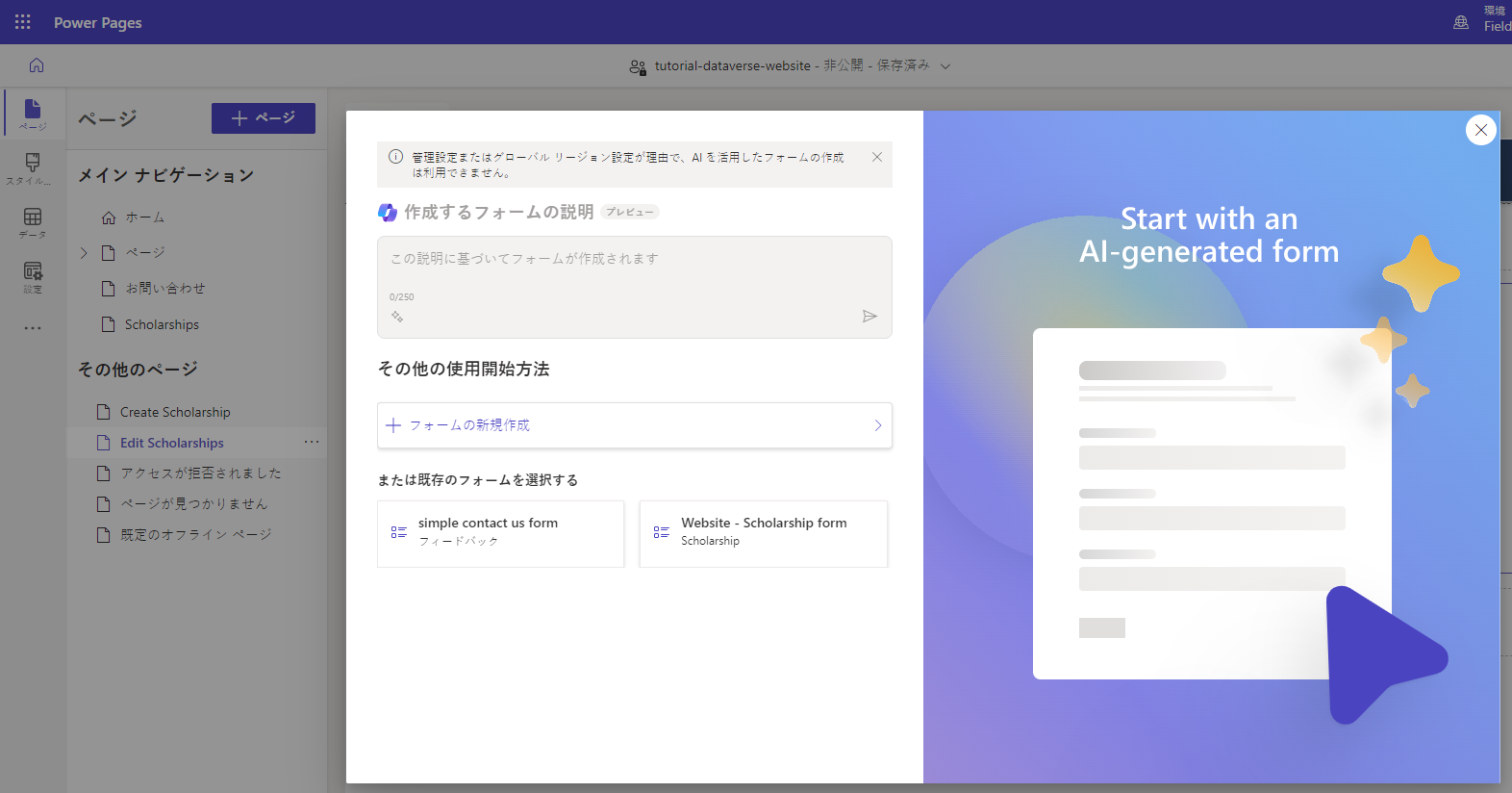Click form icon on Scholarship form card
This screenshot has height=793, width=1512.
tap(662, 532)
